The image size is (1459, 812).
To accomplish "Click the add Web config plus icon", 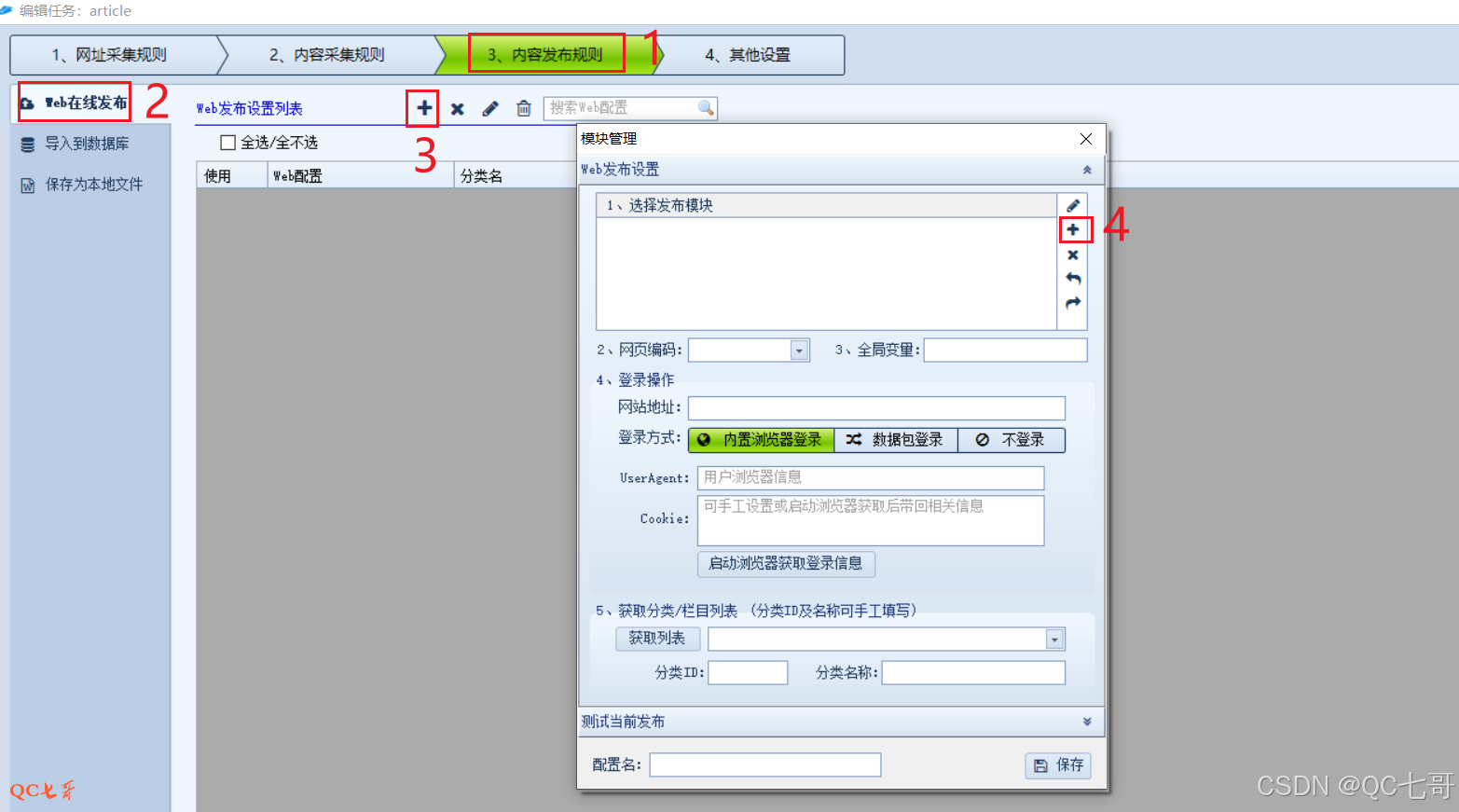I will pos(424,108).
